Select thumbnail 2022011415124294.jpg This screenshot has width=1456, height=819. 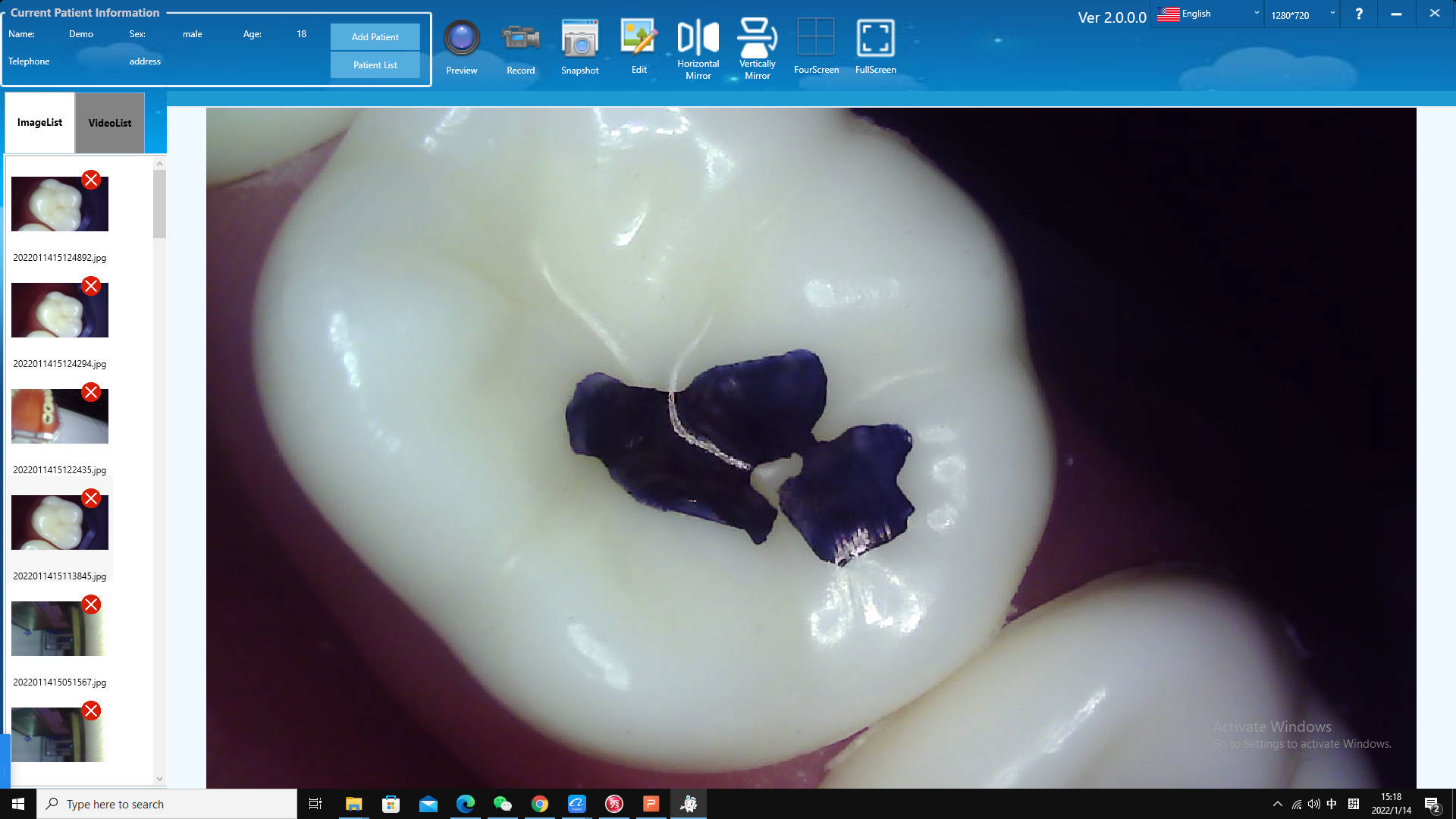point(59,311)
